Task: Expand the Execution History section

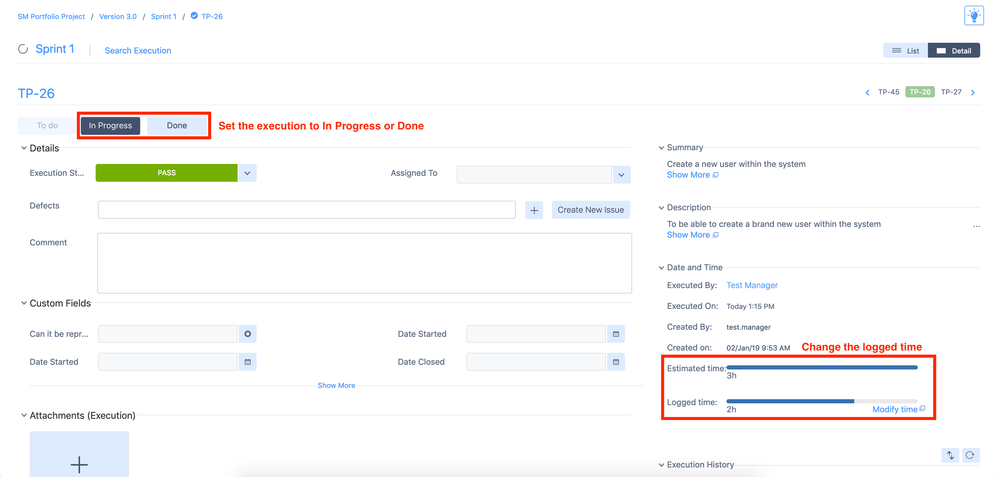Action: (x=661, y=465)
